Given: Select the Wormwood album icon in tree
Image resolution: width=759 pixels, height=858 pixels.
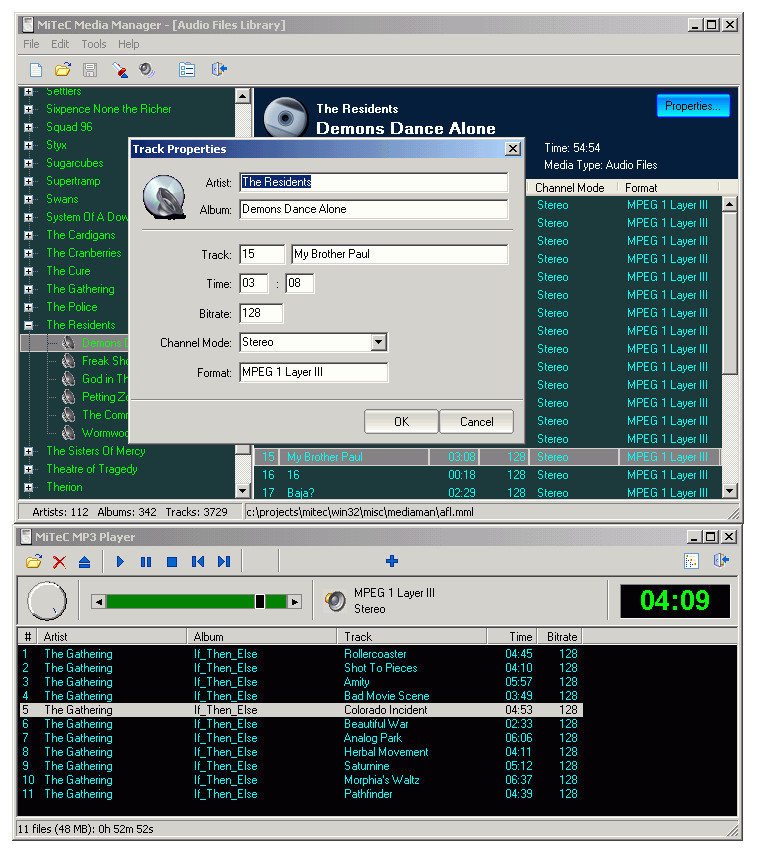Looking at the screenshot, I should pos(68,433).
